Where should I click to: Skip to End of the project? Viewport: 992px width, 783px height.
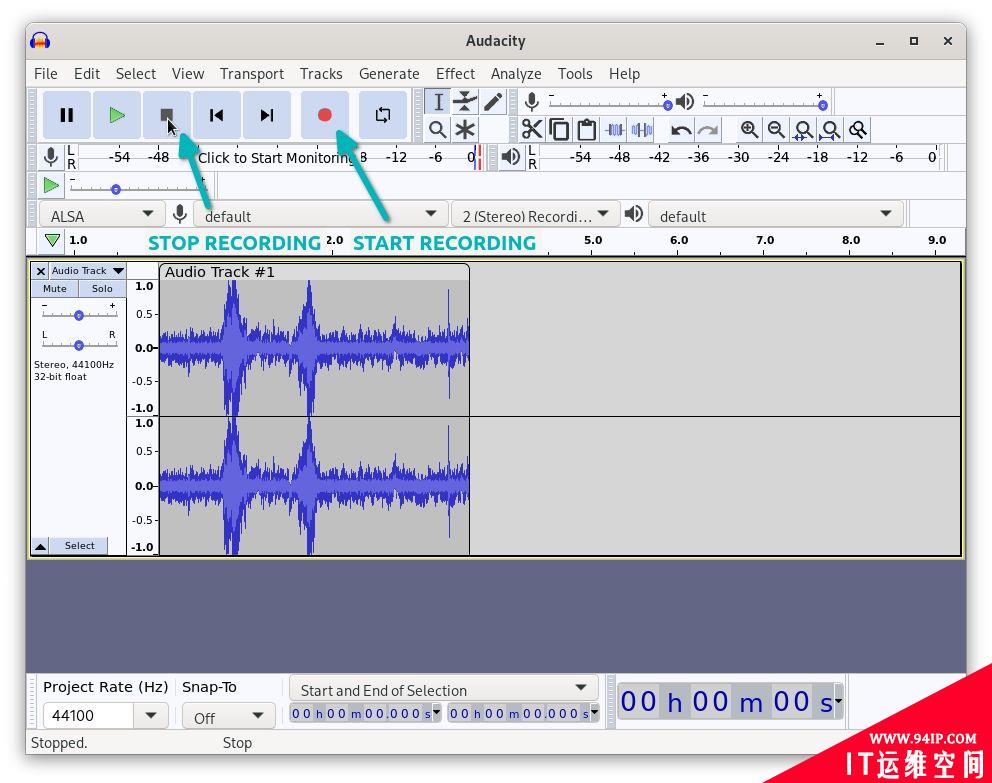[267, 115]
